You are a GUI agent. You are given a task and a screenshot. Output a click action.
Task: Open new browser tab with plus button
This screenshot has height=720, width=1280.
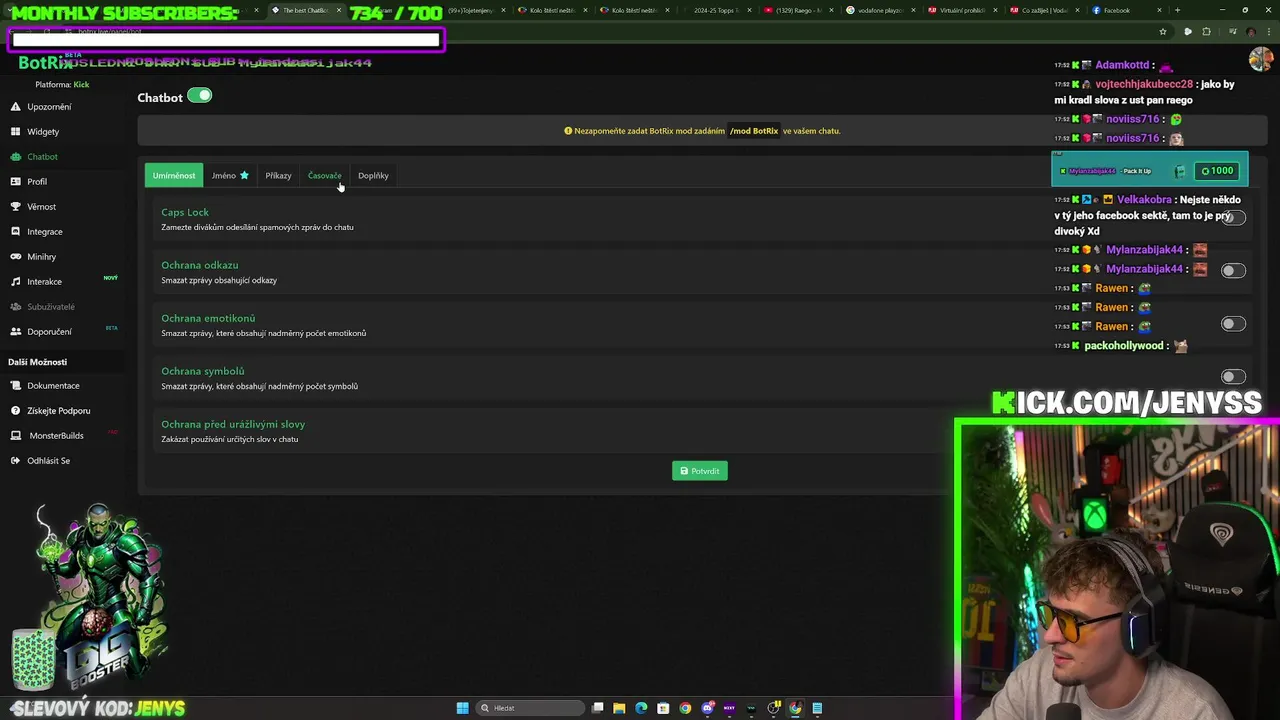1177,10
